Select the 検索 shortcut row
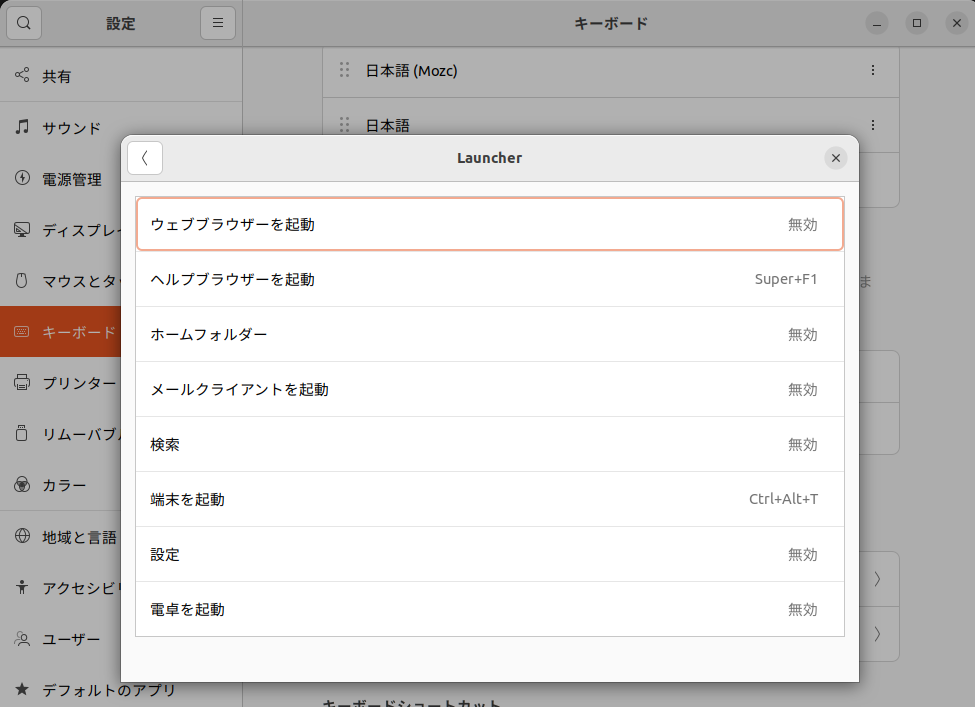 490,444
